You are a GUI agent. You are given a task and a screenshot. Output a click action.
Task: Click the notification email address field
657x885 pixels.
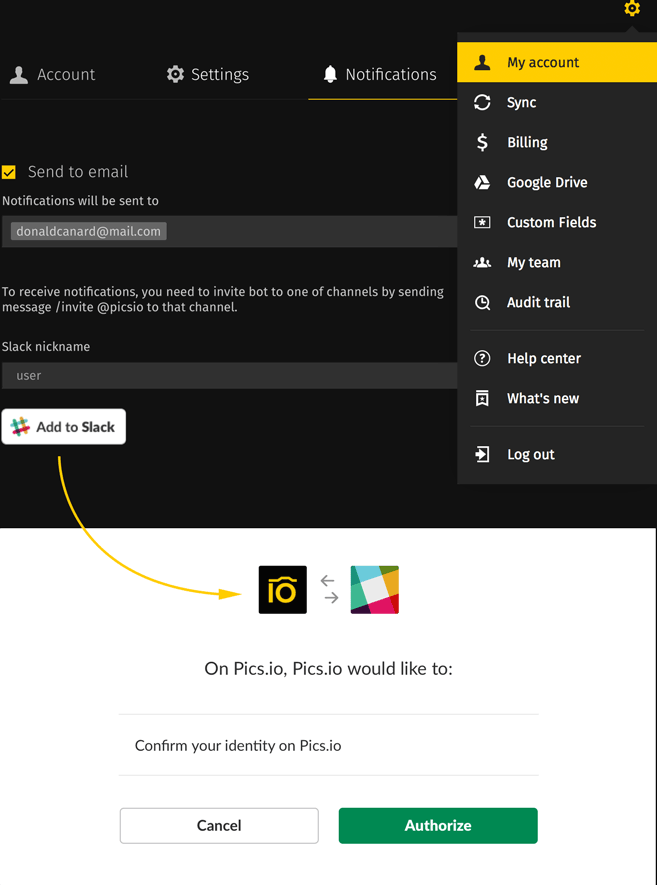(229, 231)
